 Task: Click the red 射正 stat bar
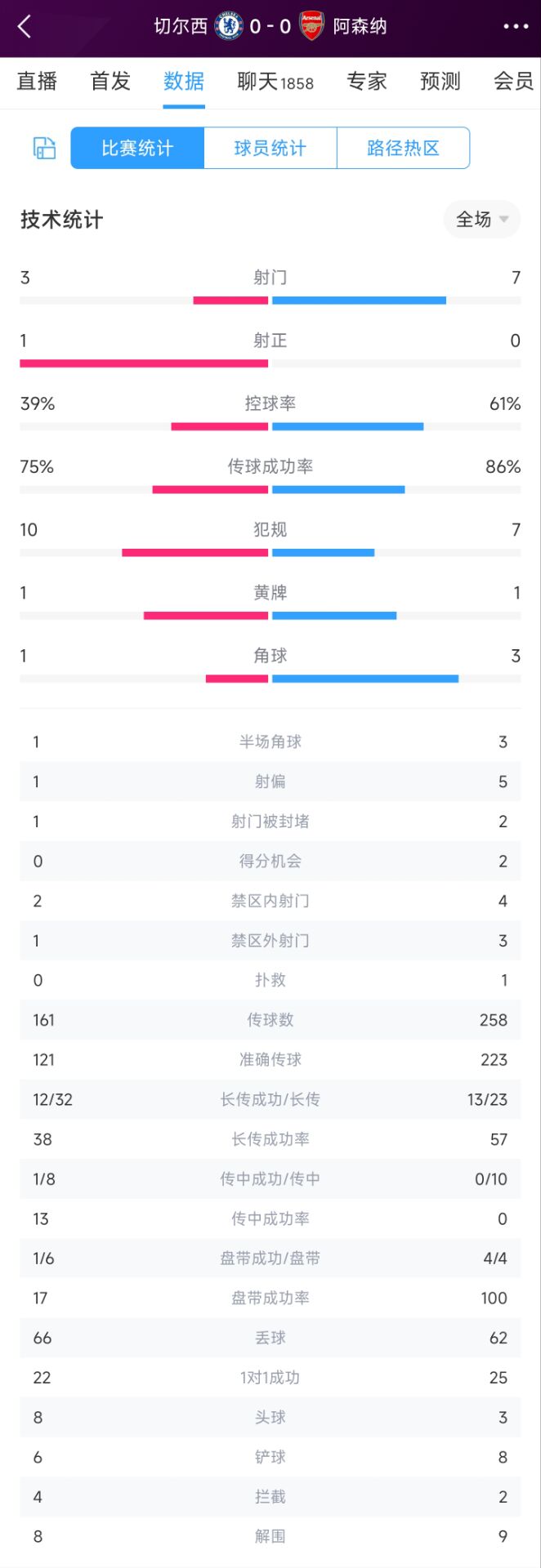pyautogui.click(x=144, y=363)
